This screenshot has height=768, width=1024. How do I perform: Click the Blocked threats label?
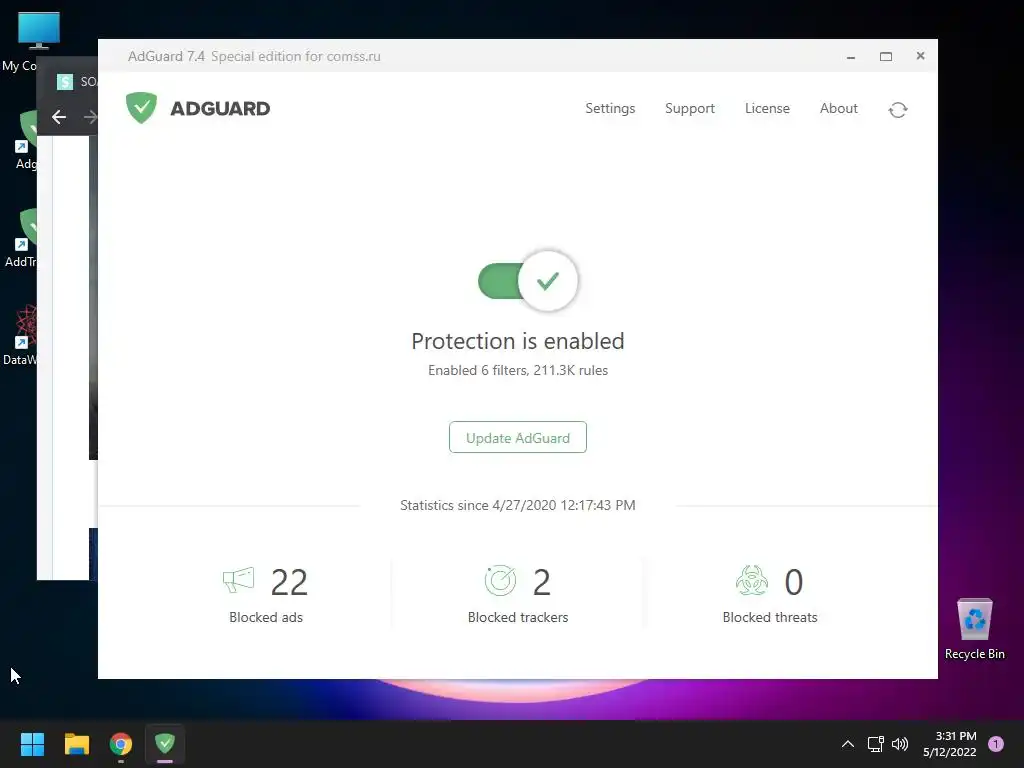[770, 617]
